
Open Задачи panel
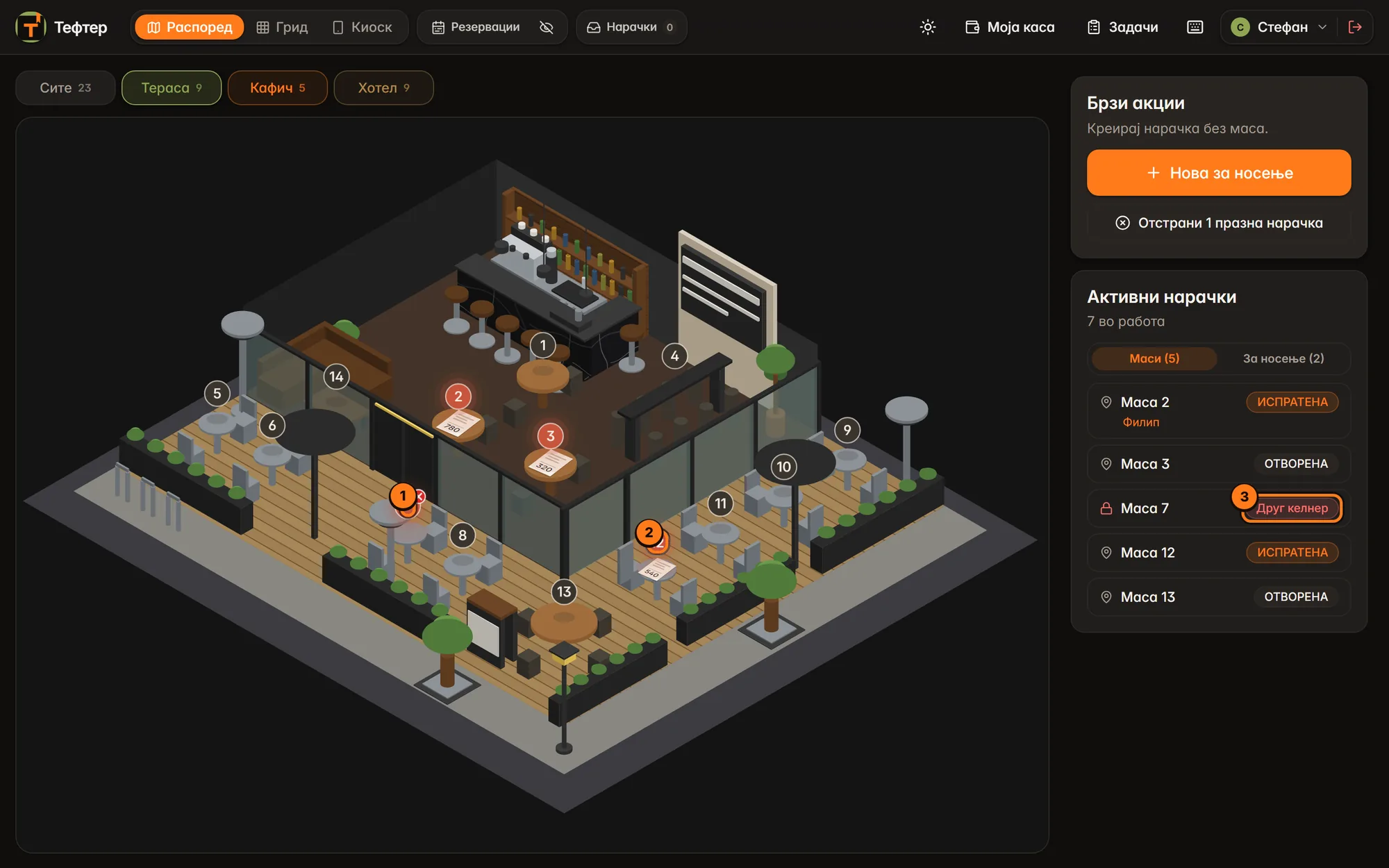tap(1122, 27)
